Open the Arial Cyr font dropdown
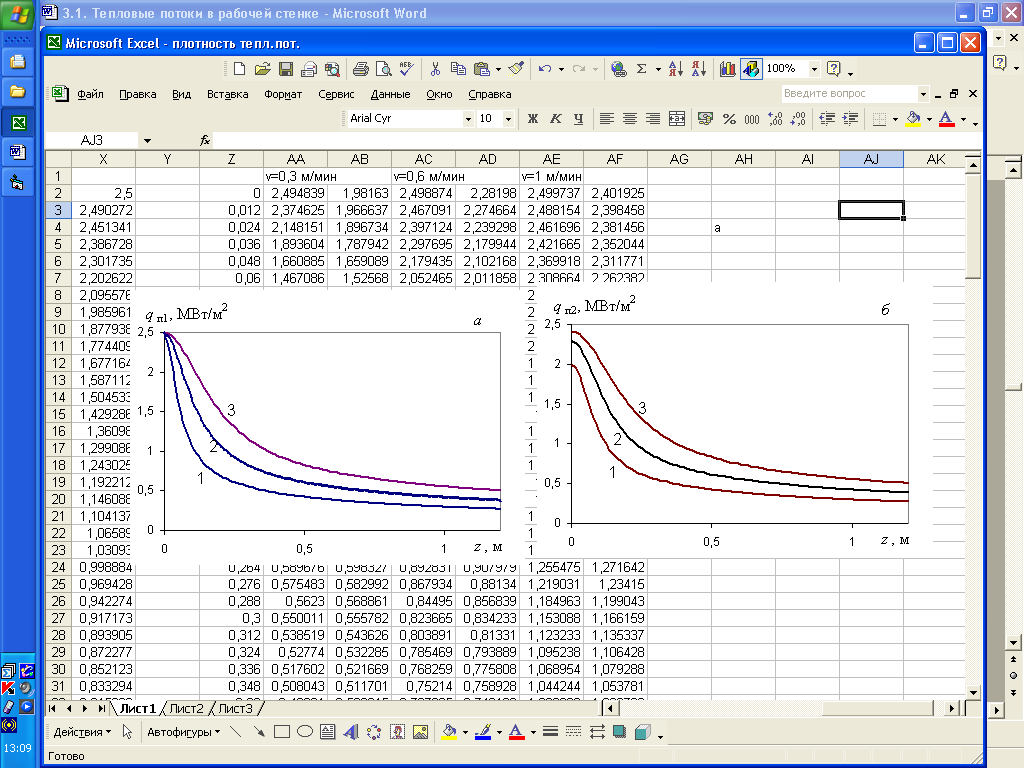This screenshot has height=768, width=1024. coord(468,119)
